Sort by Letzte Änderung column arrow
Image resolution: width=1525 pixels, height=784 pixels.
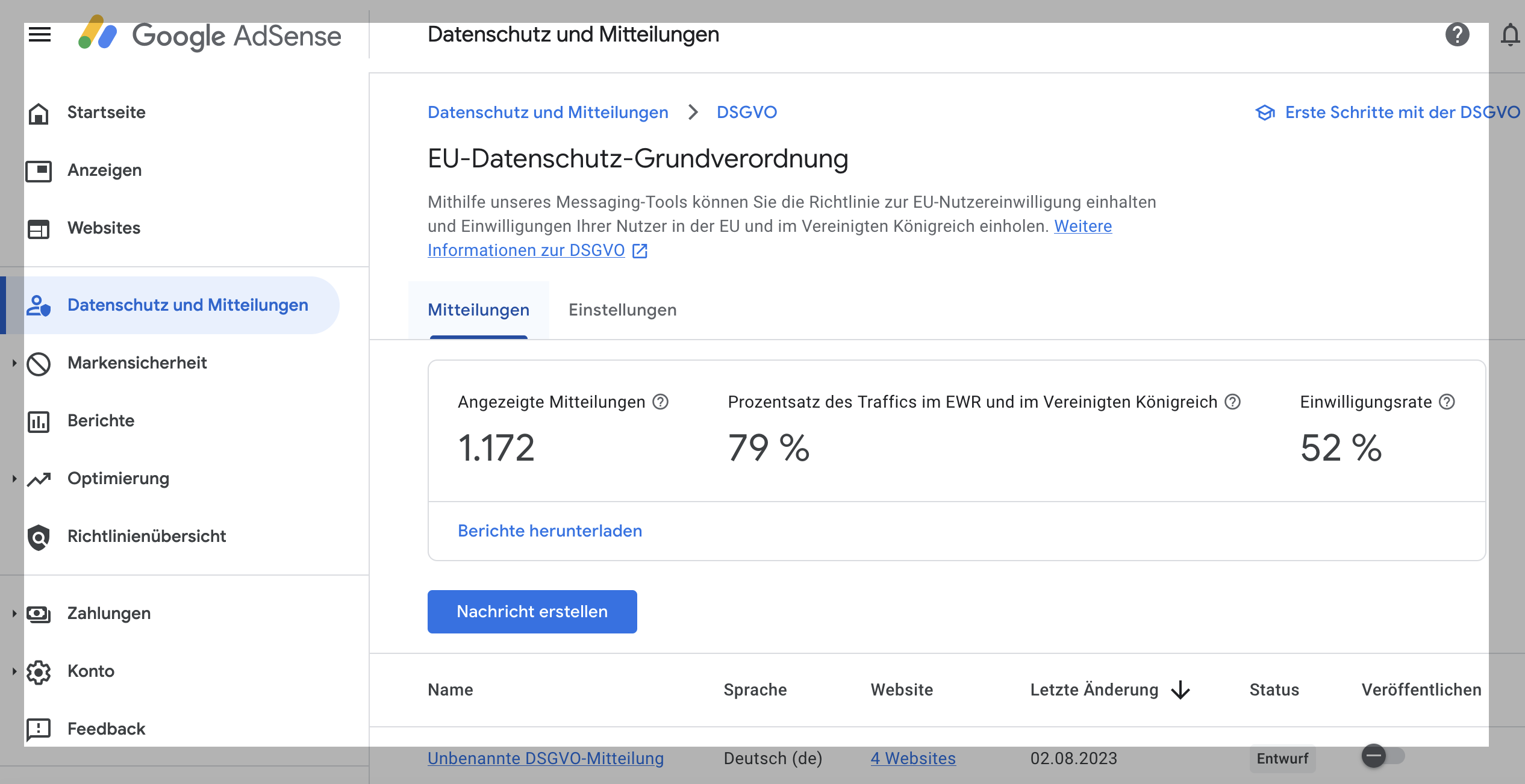(x=1180, y=690)
